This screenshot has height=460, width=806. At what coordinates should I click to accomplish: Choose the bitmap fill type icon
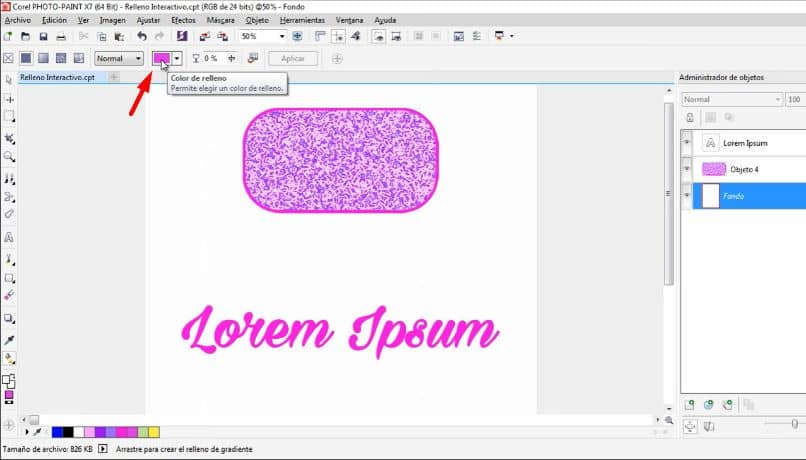[x=61, y=58]
